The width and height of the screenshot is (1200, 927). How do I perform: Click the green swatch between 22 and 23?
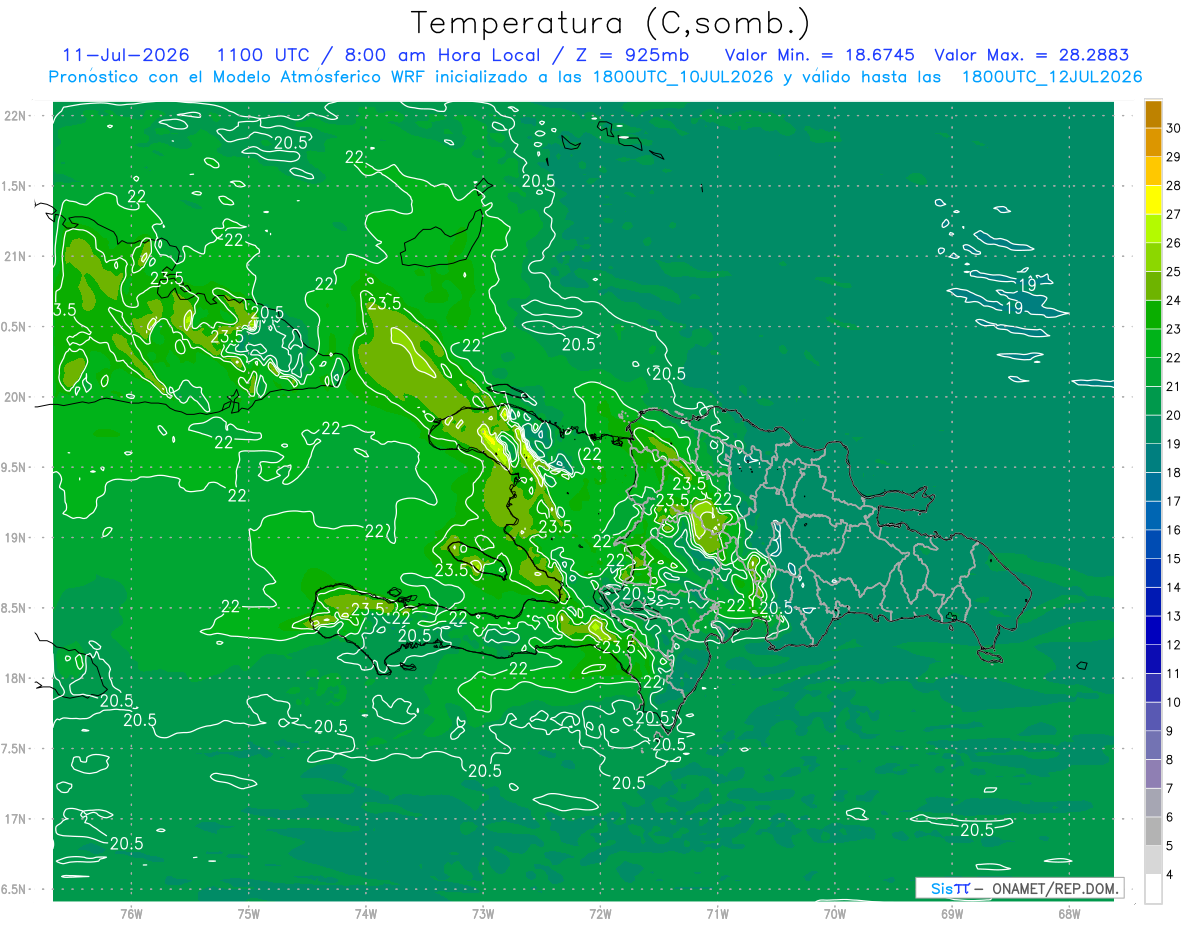1153,343
